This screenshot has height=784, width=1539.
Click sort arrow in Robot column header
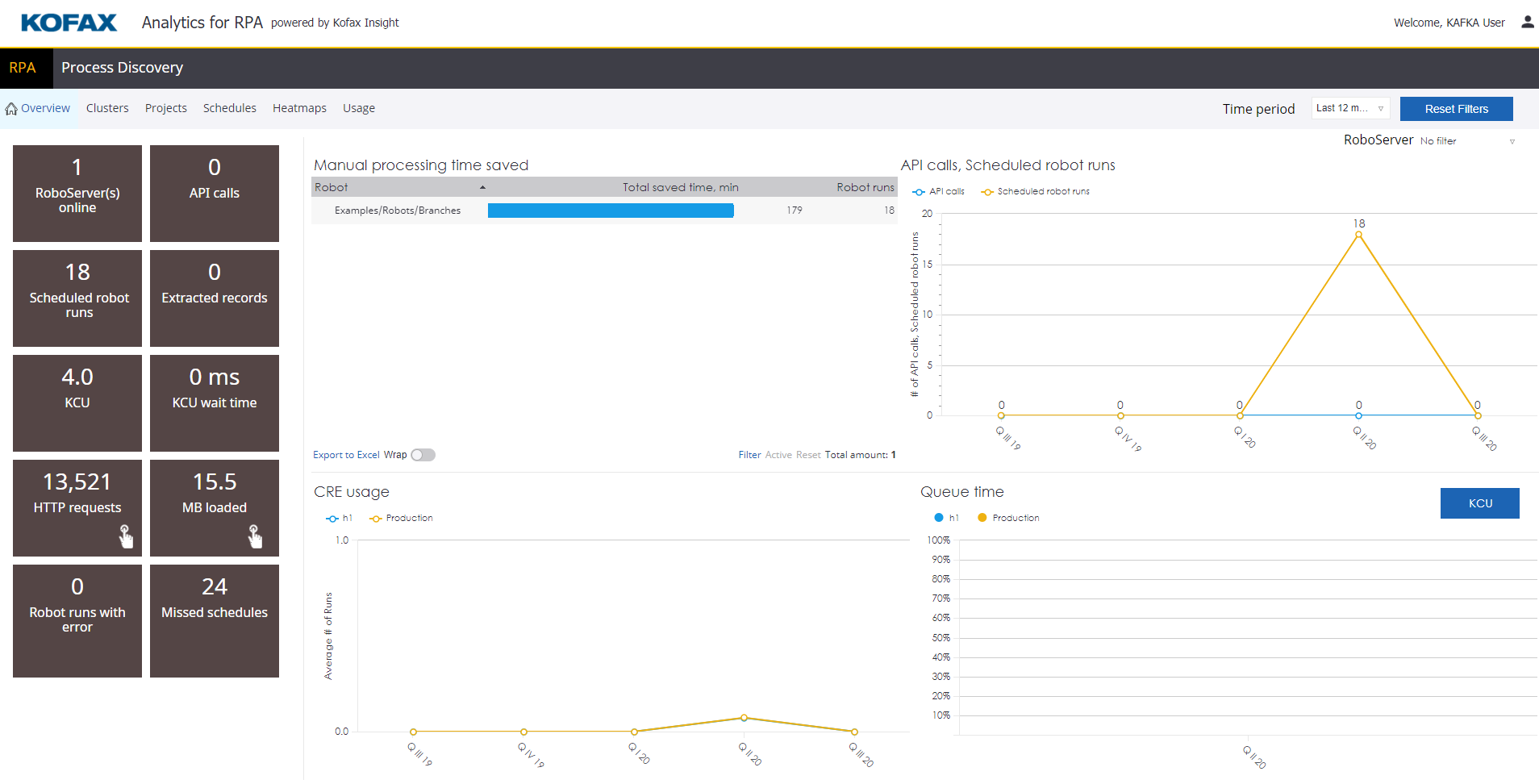coord(482,187)
